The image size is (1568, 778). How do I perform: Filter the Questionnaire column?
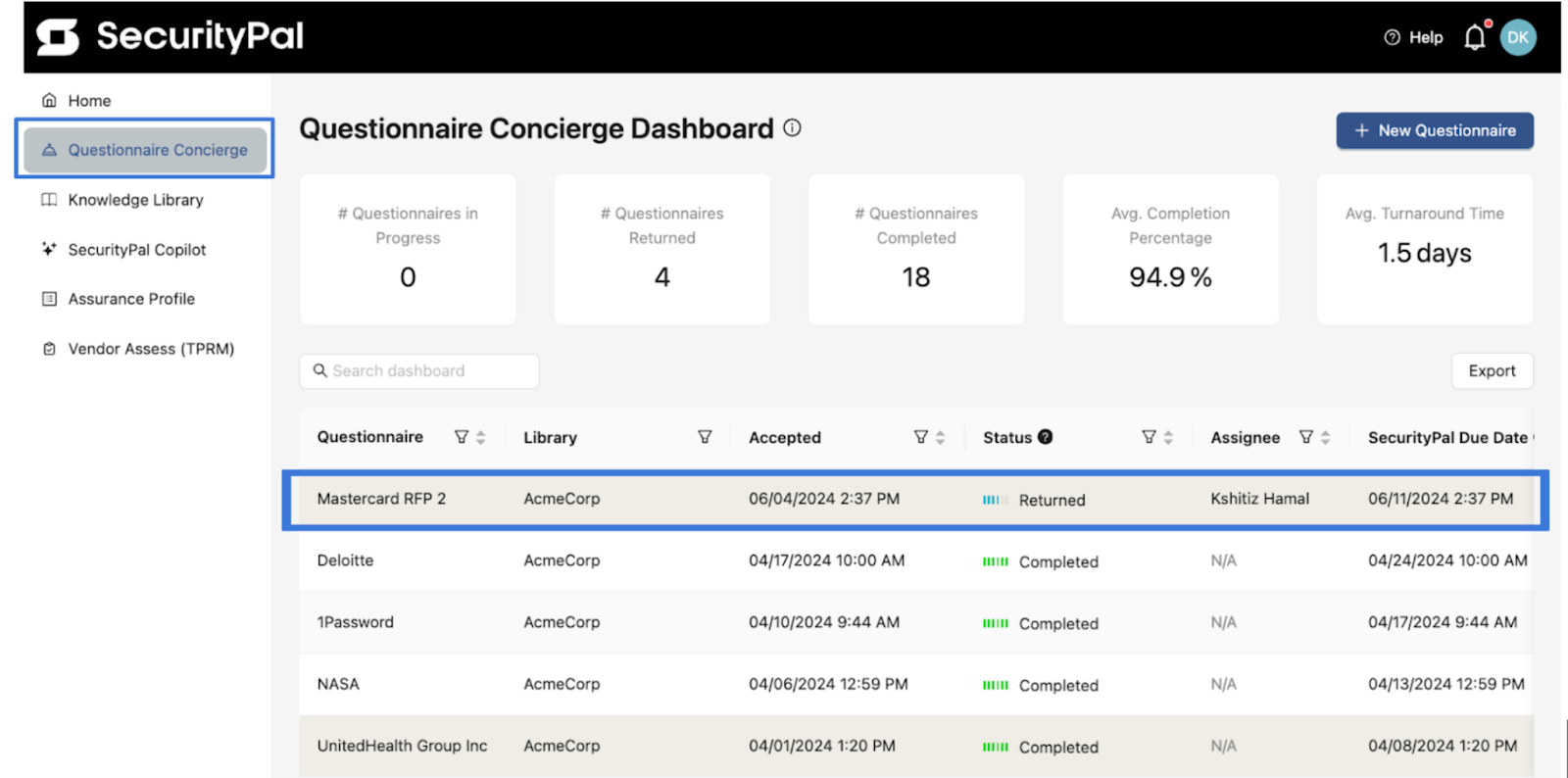pos(462,437)
